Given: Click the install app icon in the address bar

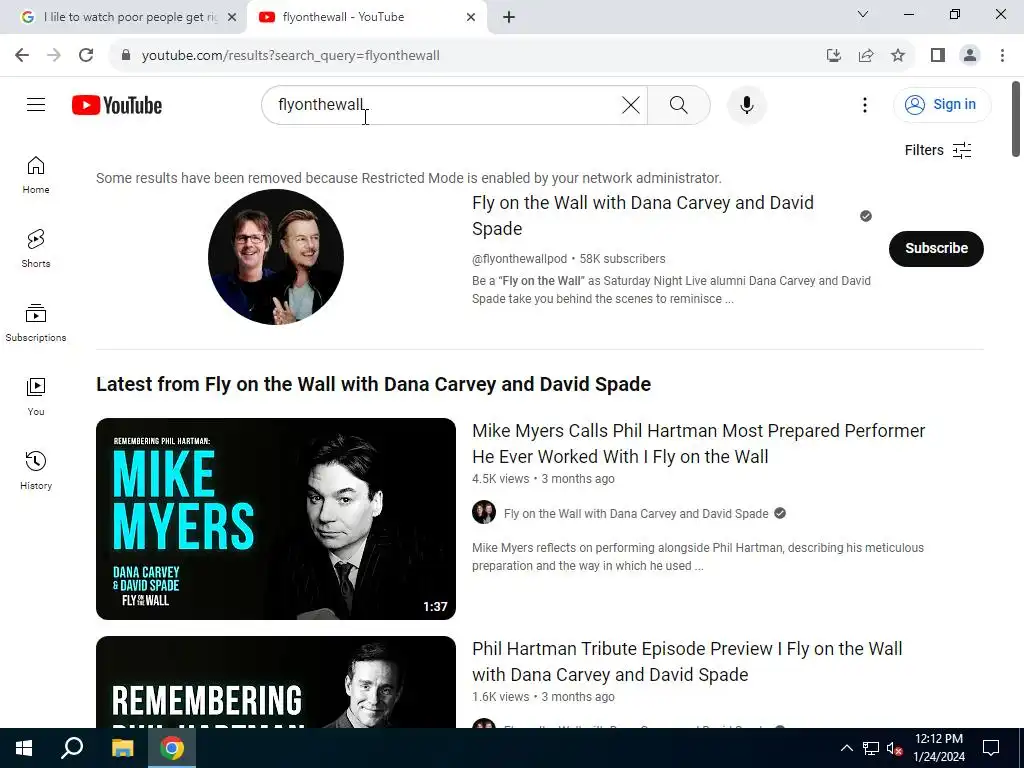Looking at the screenshot, I should click(833, 56).
